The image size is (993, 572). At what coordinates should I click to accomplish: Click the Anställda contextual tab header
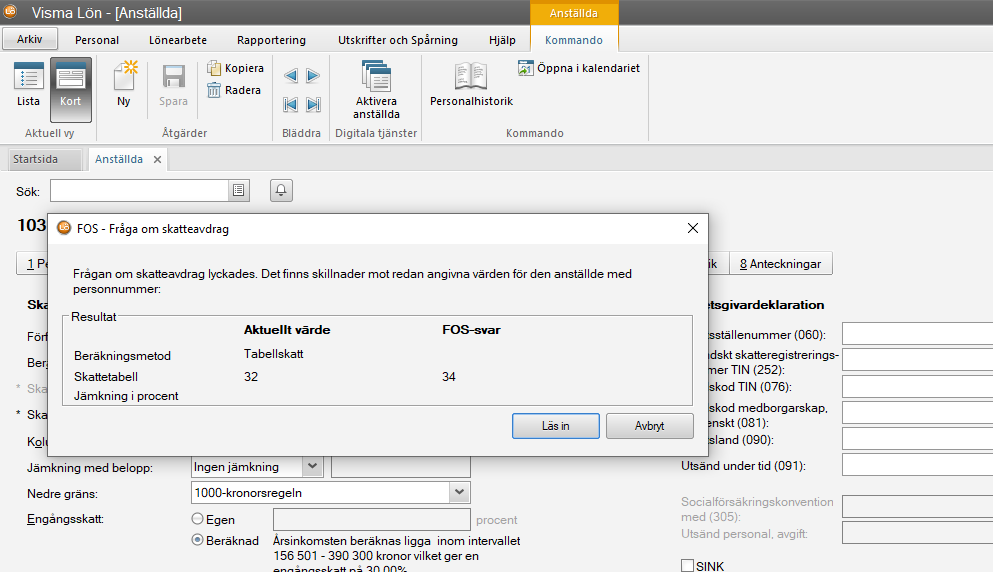(x=574, y=13)
